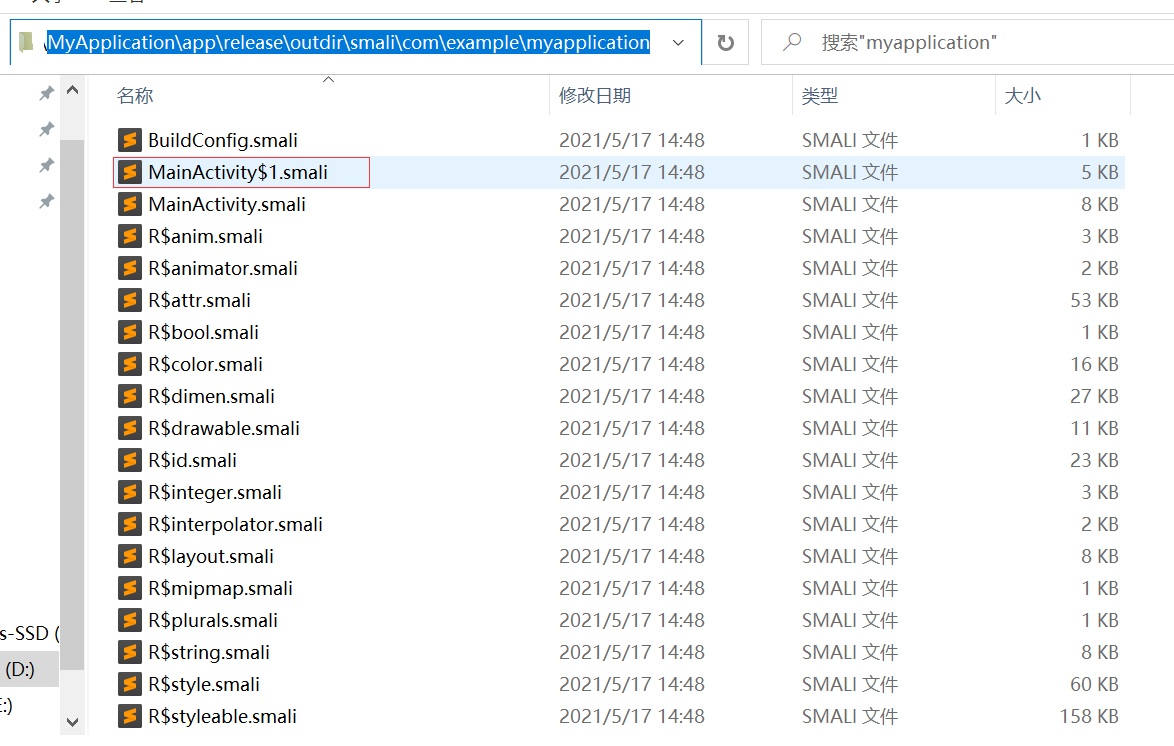The image size is (1174, 746).
Task: Click the 23 KB size of R$id.smali
Action: (1094, 460)
